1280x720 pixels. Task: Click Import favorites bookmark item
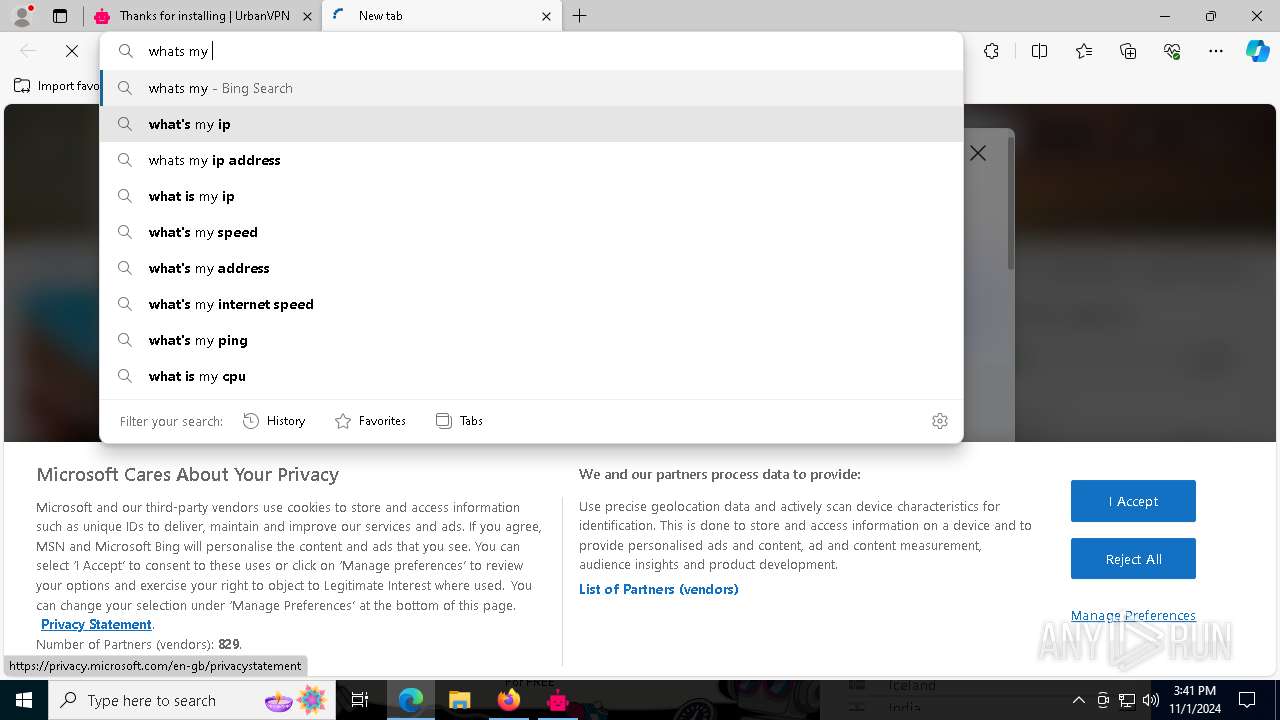click(57, 86)
